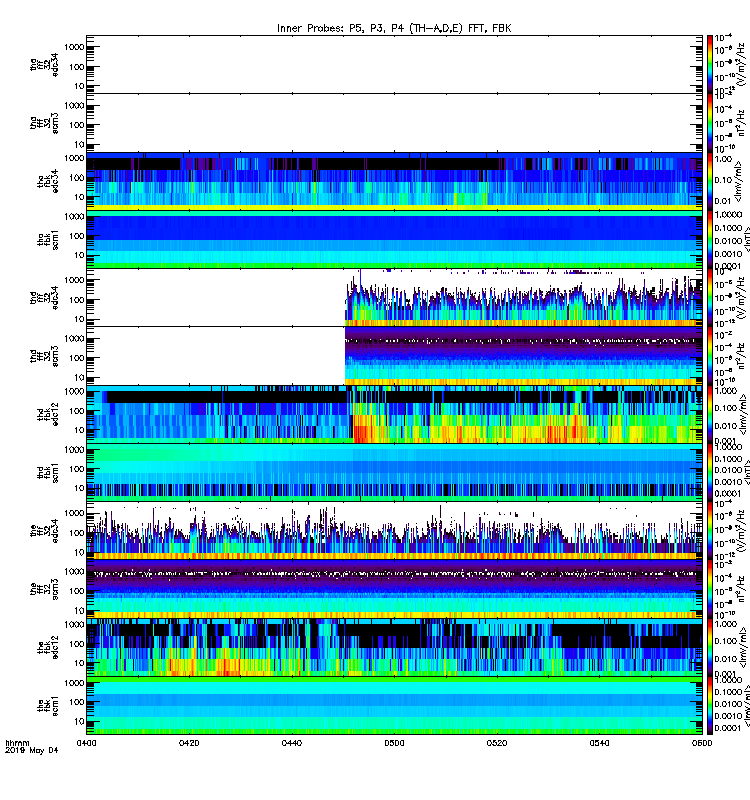
Task: Click the 1000 tick of tha fff edc34 panel
Action: click(74, 47)
